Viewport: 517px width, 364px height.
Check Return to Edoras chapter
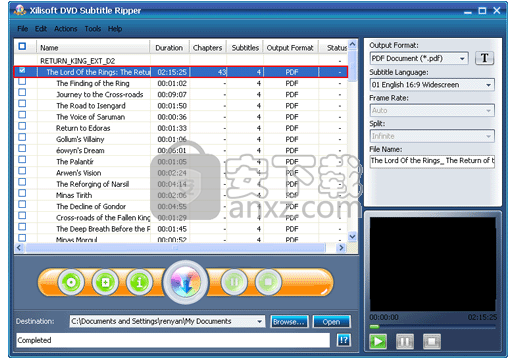pos(22,126)
